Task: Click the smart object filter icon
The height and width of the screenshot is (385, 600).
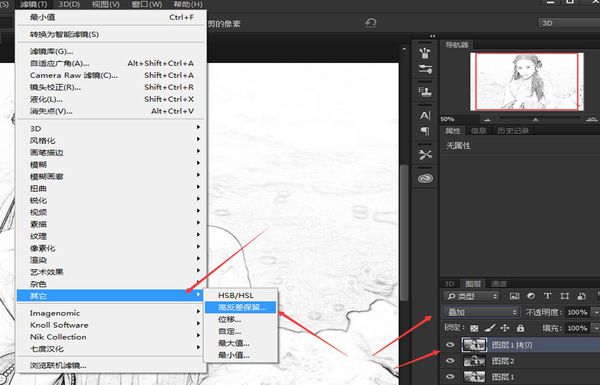Action: tap(581, 296)
